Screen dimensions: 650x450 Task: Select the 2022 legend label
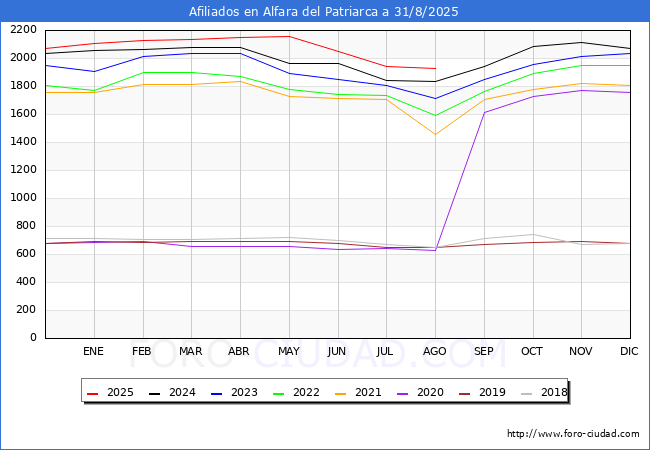tap(307, 393)
